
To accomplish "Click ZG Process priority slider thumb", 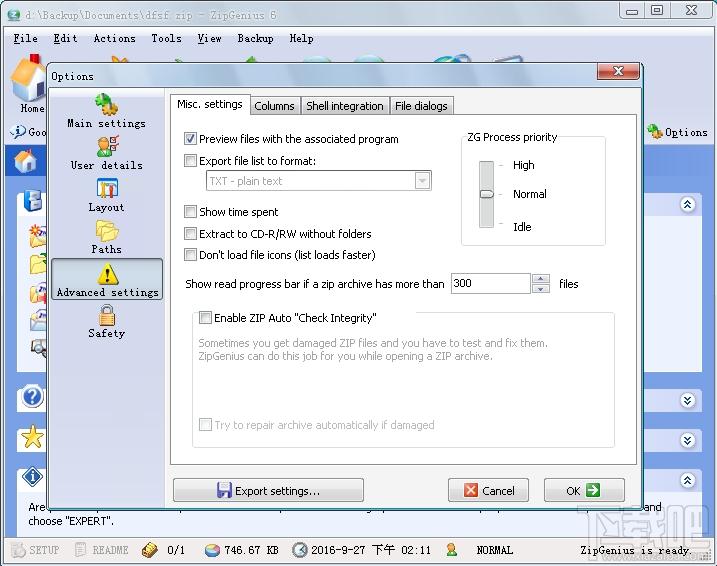I will [487, 194].
